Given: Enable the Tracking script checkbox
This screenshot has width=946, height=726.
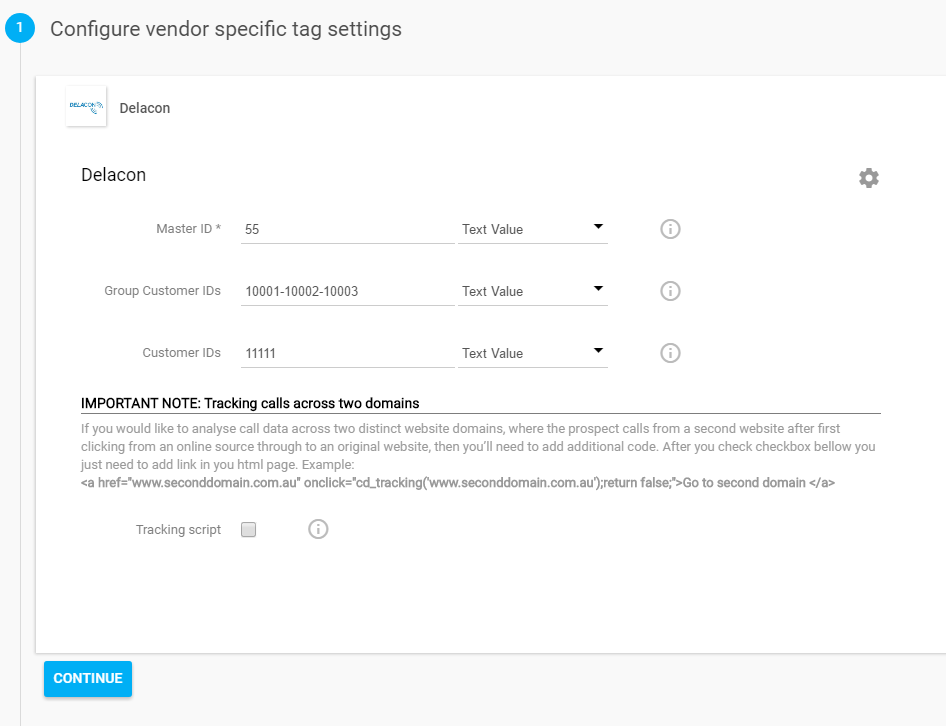Looking at the screenshot, I should [x=249, y=530].
